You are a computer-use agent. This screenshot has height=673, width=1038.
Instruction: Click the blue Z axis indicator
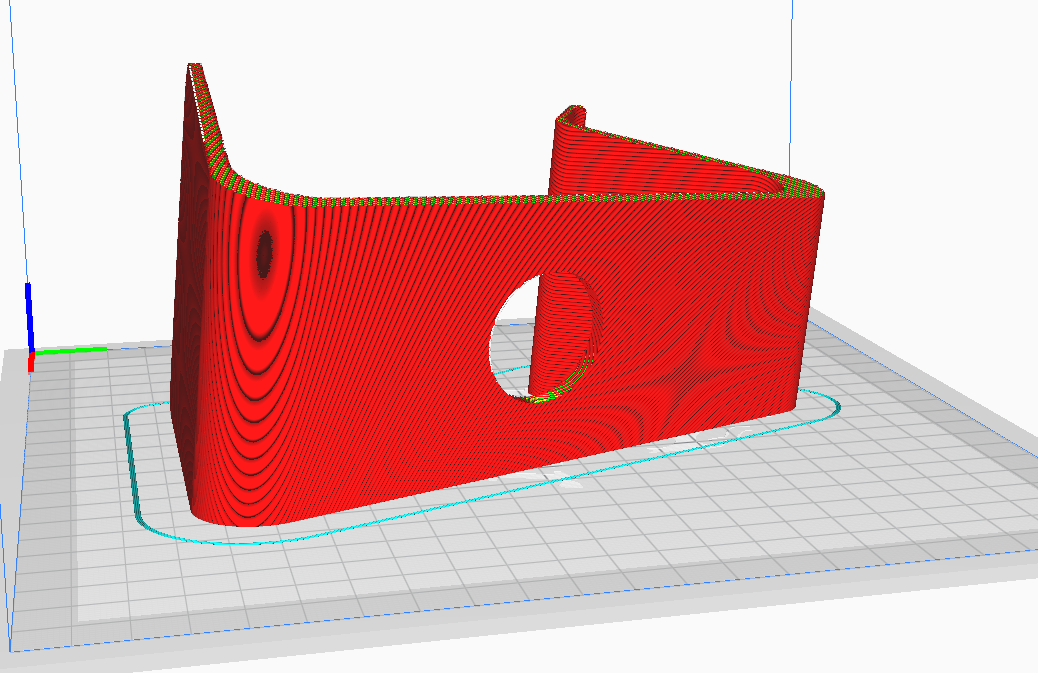click(28, 316)
